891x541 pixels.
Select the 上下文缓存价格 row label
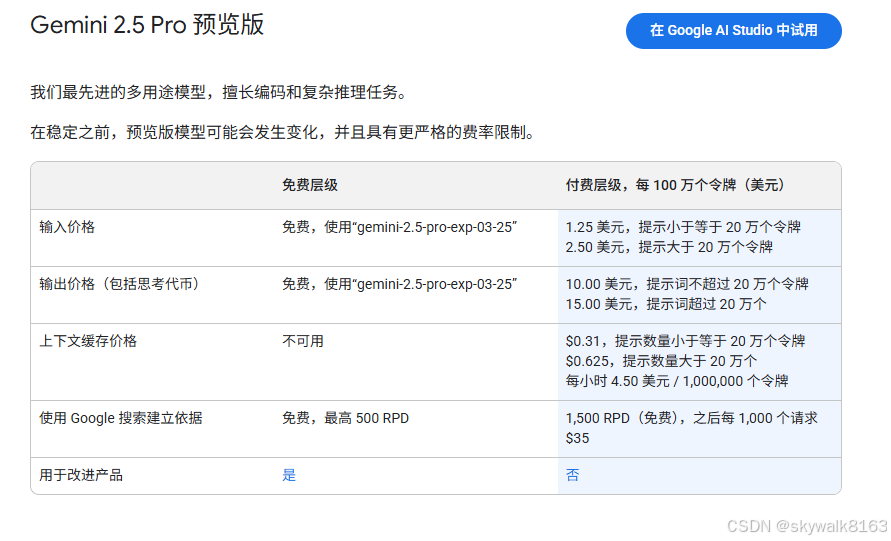(88, 341)
